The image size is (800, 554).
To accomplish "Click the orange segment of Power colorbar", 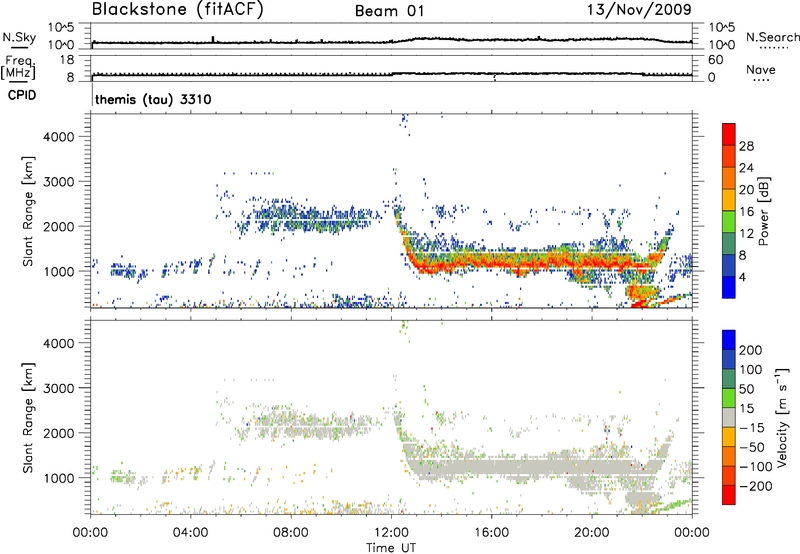I will tap(729, 178).
